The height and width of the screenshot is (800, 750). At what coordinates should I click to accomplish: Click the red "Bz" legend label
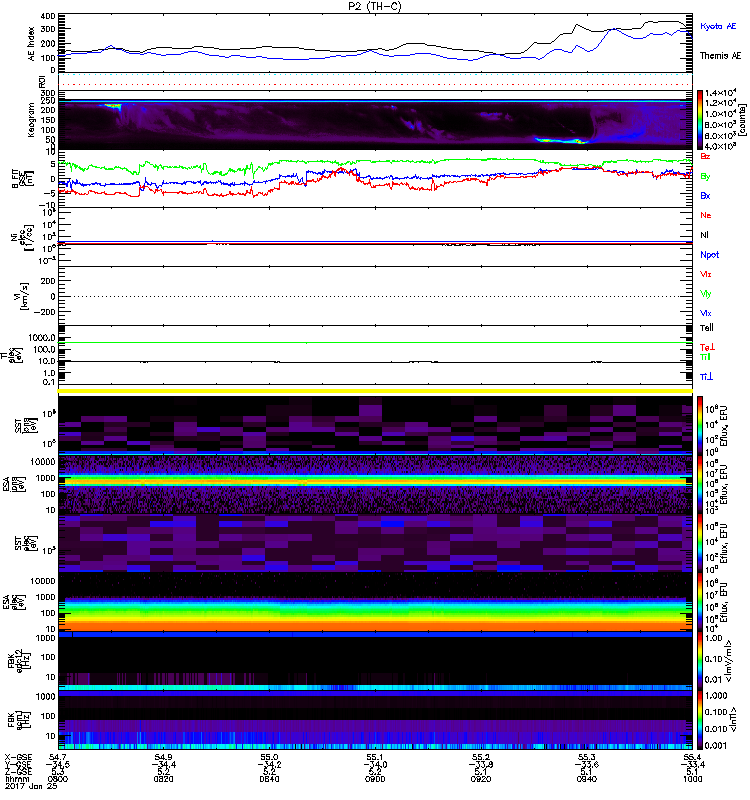(705, 156)
